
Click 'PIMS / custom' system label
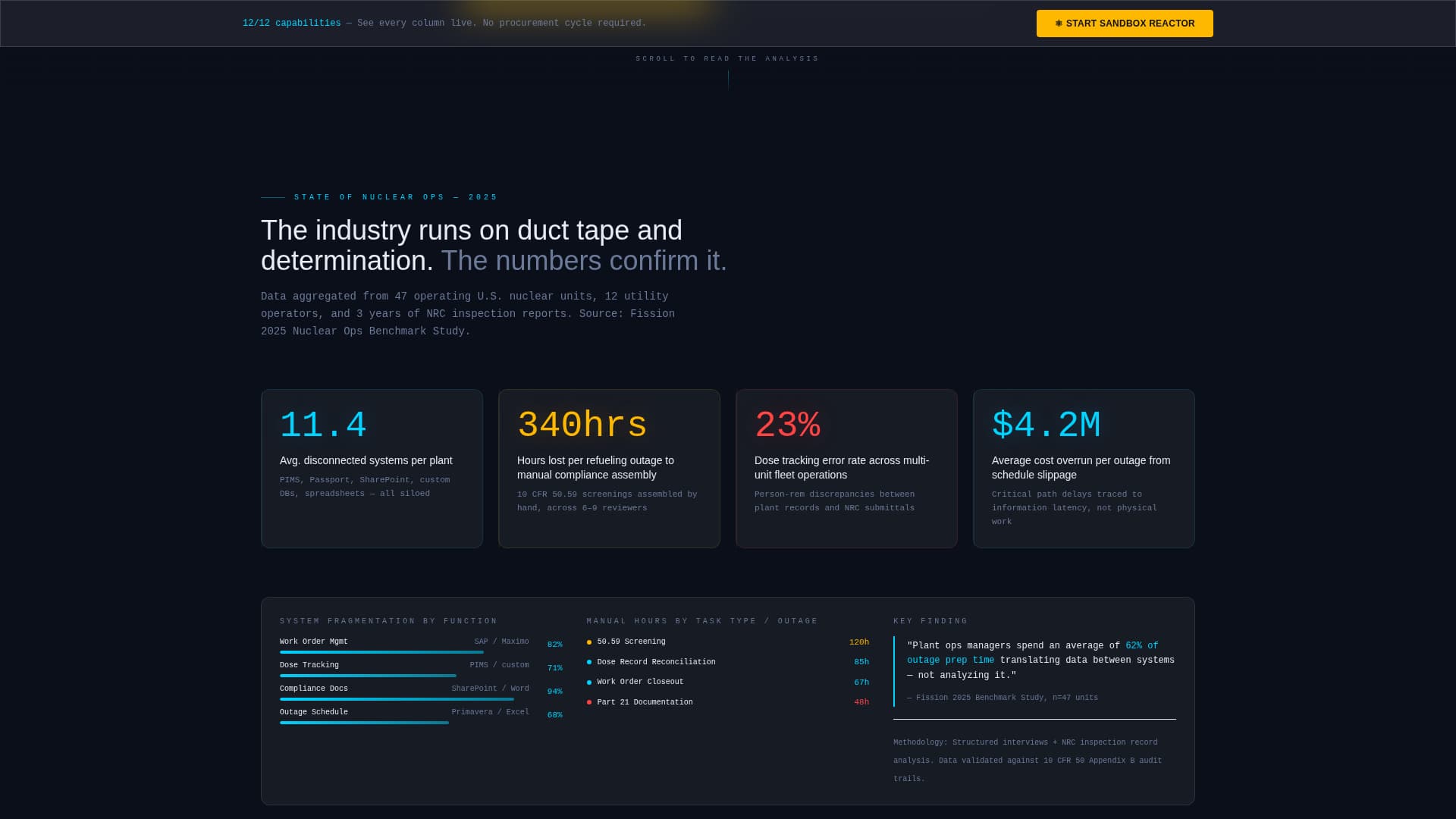(499, 665)
